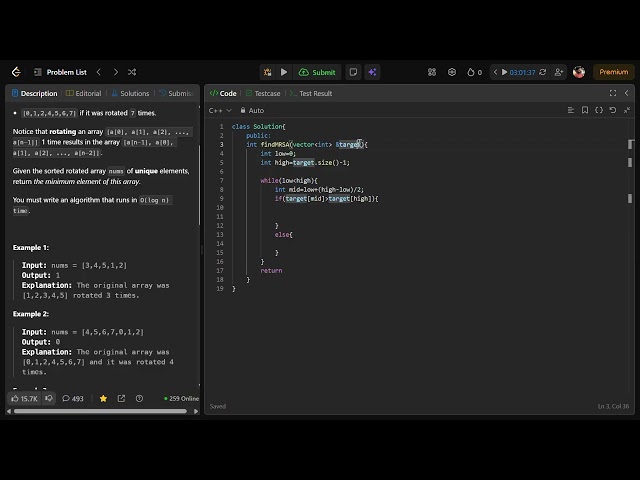Submit the solution
This screenshot has height=480, width=640.
click(x=317, y=72)
